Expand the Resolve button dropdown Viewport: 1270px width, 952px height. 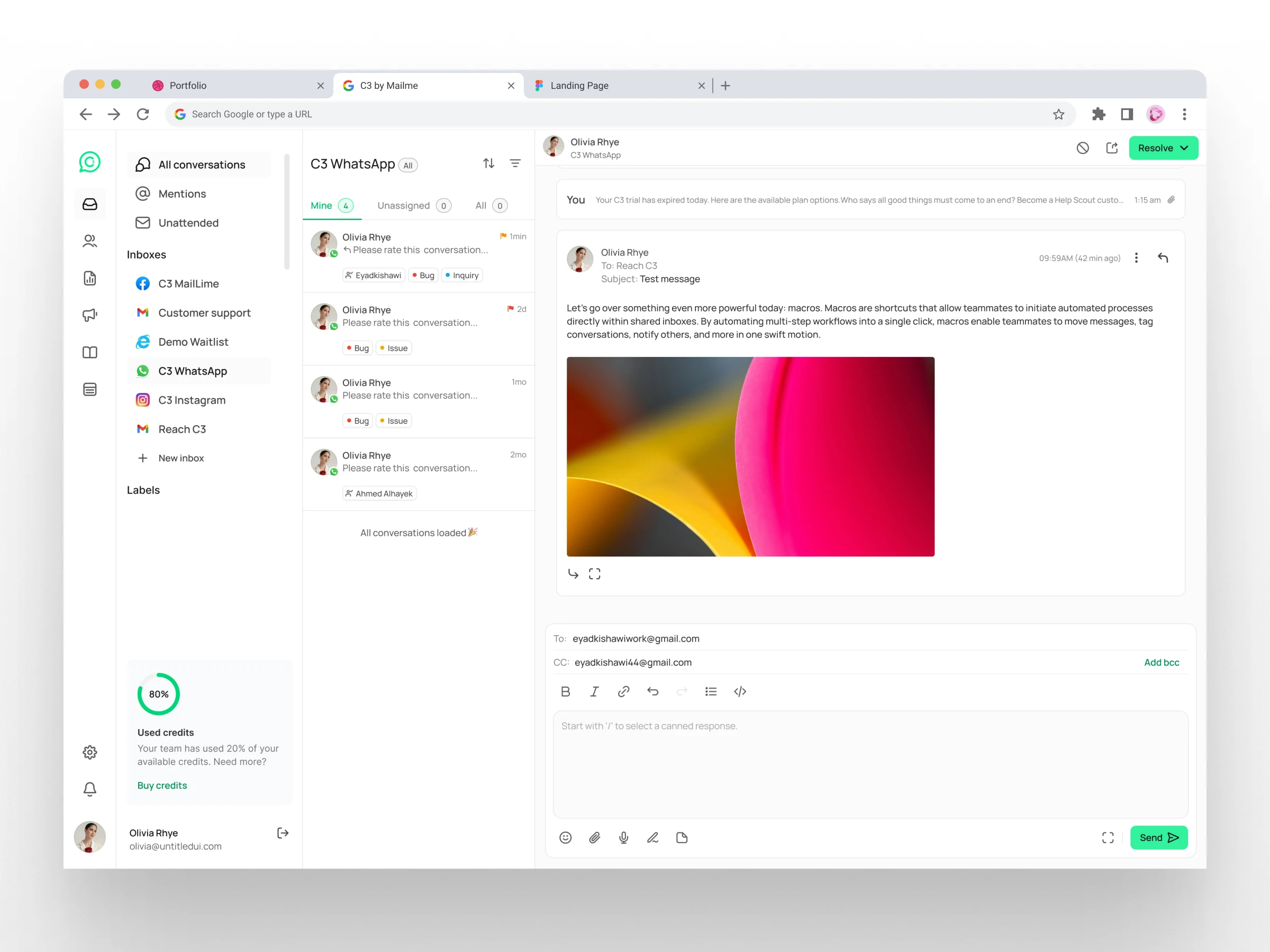[1184, 148]
